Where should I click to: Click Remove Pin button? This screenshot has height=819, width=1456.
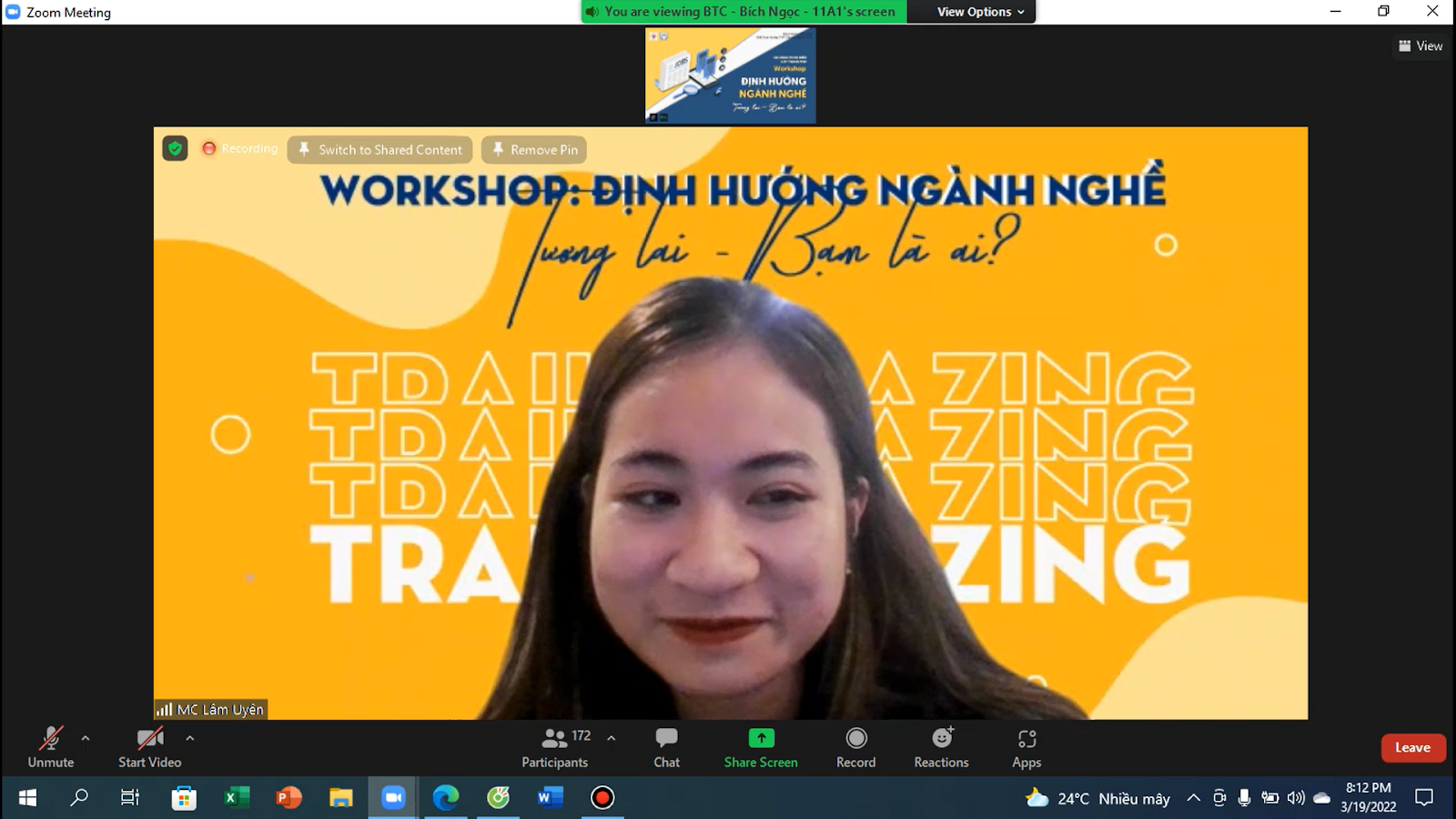[534, 149]
